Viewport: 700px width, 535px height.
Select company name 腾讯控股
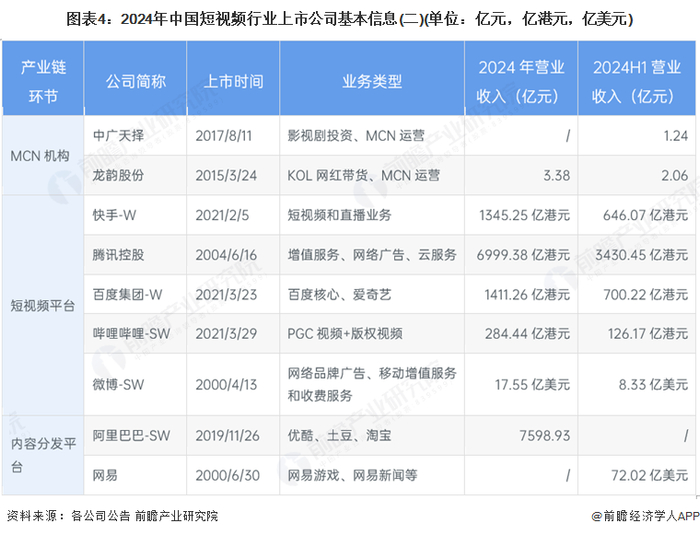[x=118, y=255]
